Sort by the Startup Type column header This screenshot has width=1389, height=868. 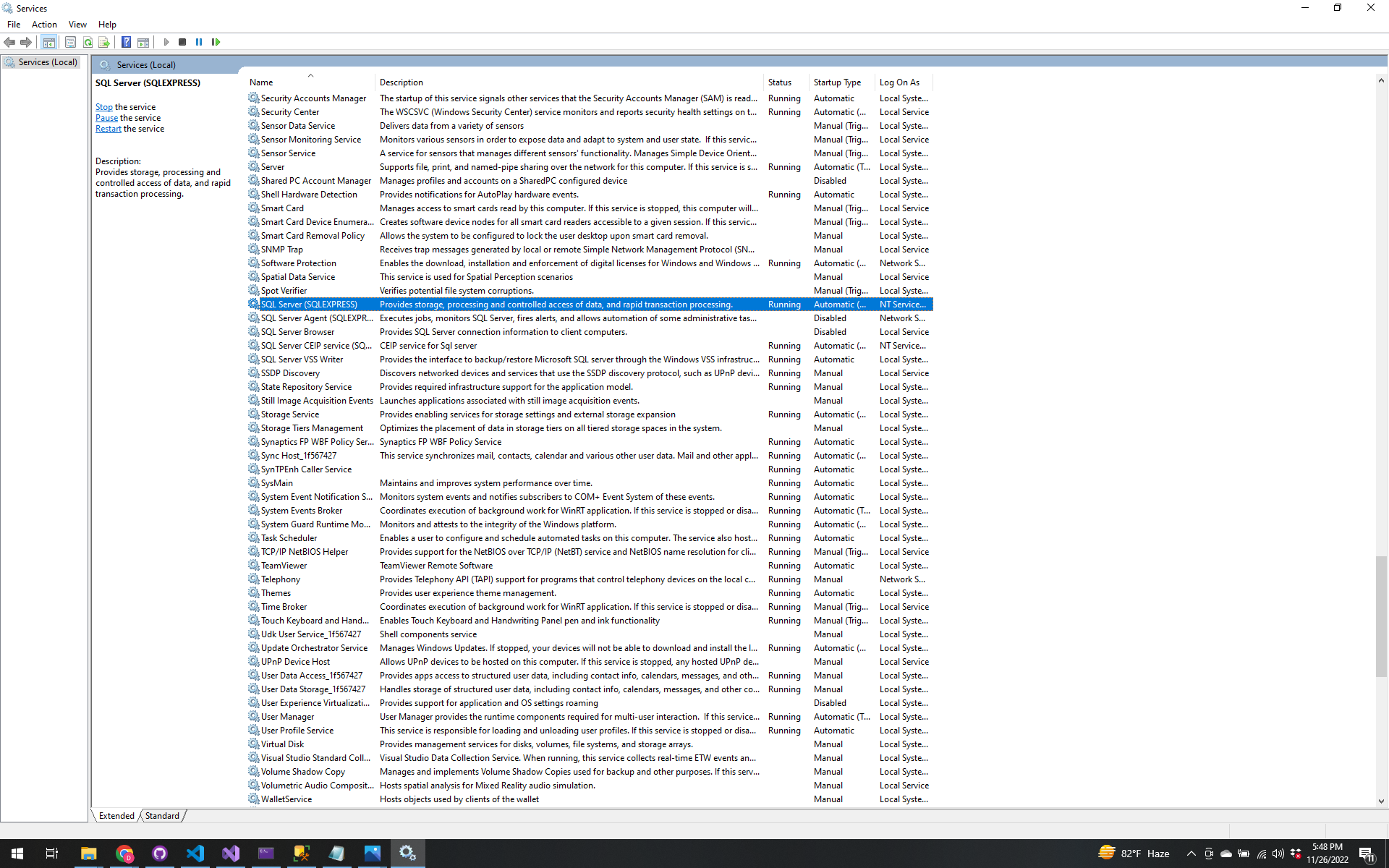point(837,82)
